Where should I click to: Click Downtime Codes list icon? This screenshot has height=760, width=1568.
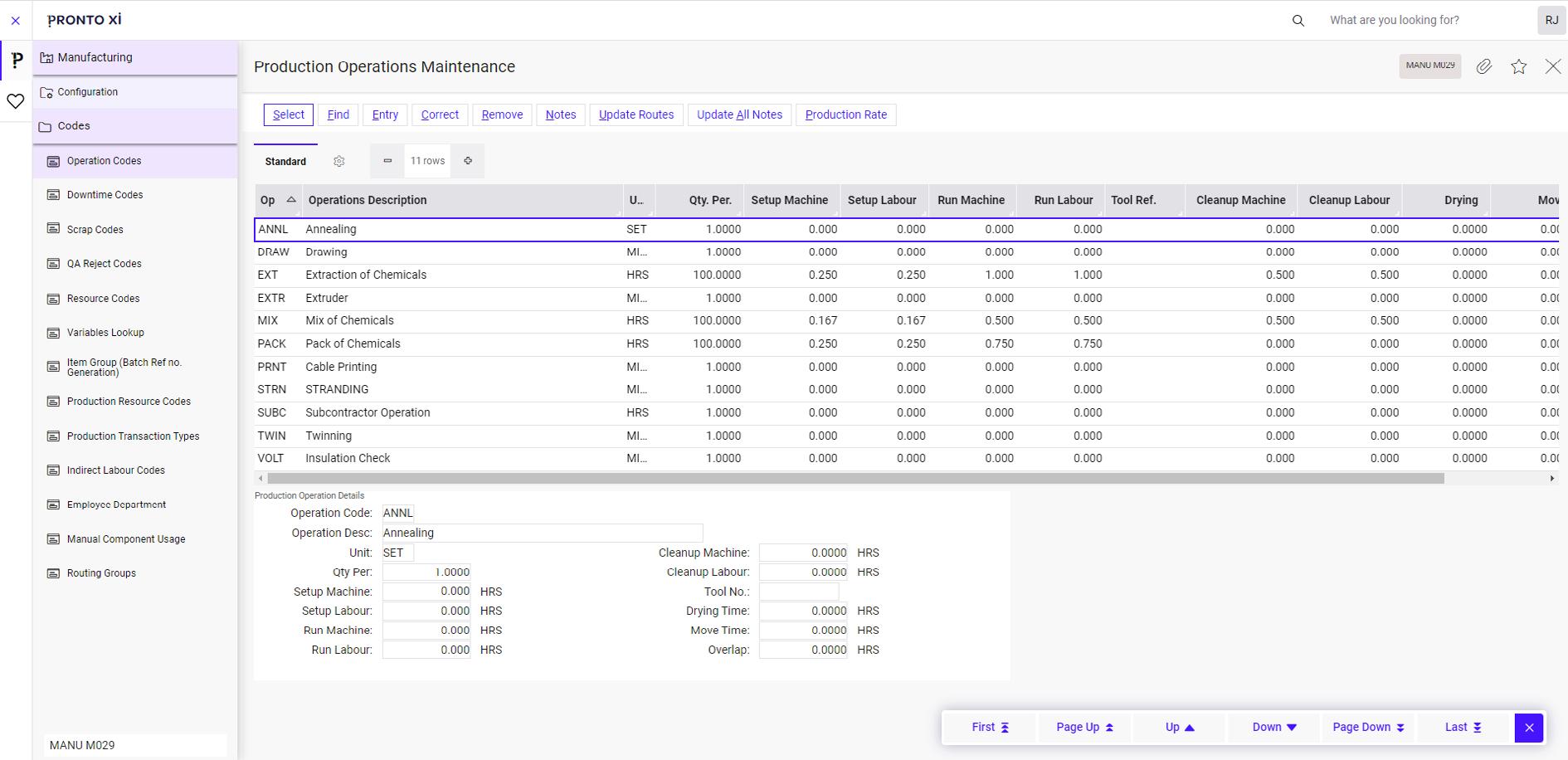[53, 195]
